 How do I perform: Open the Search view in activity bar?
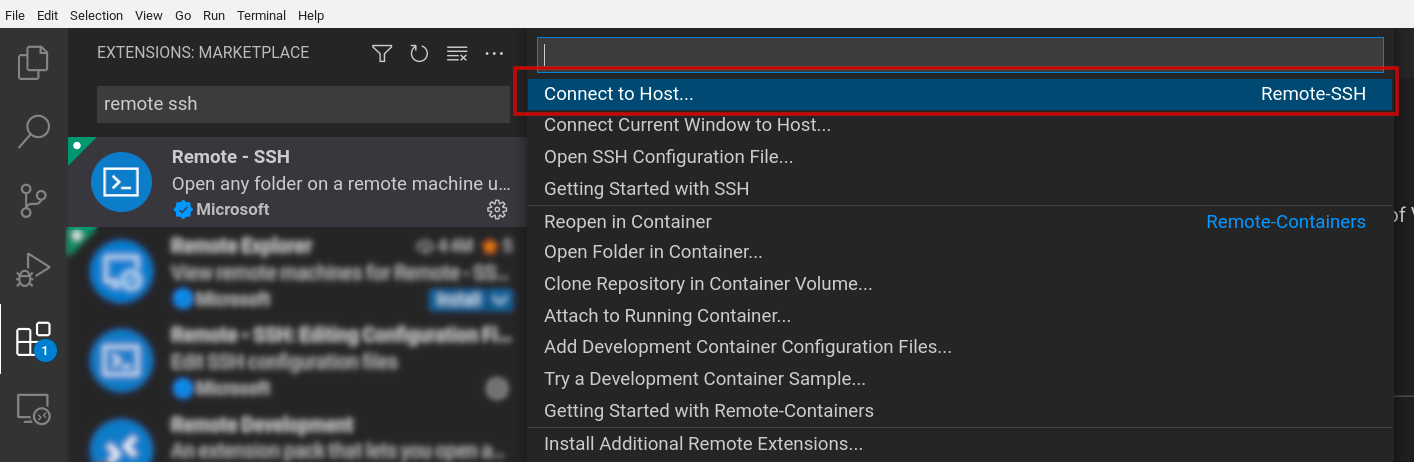pyautogui.click(x=33, y=131)
